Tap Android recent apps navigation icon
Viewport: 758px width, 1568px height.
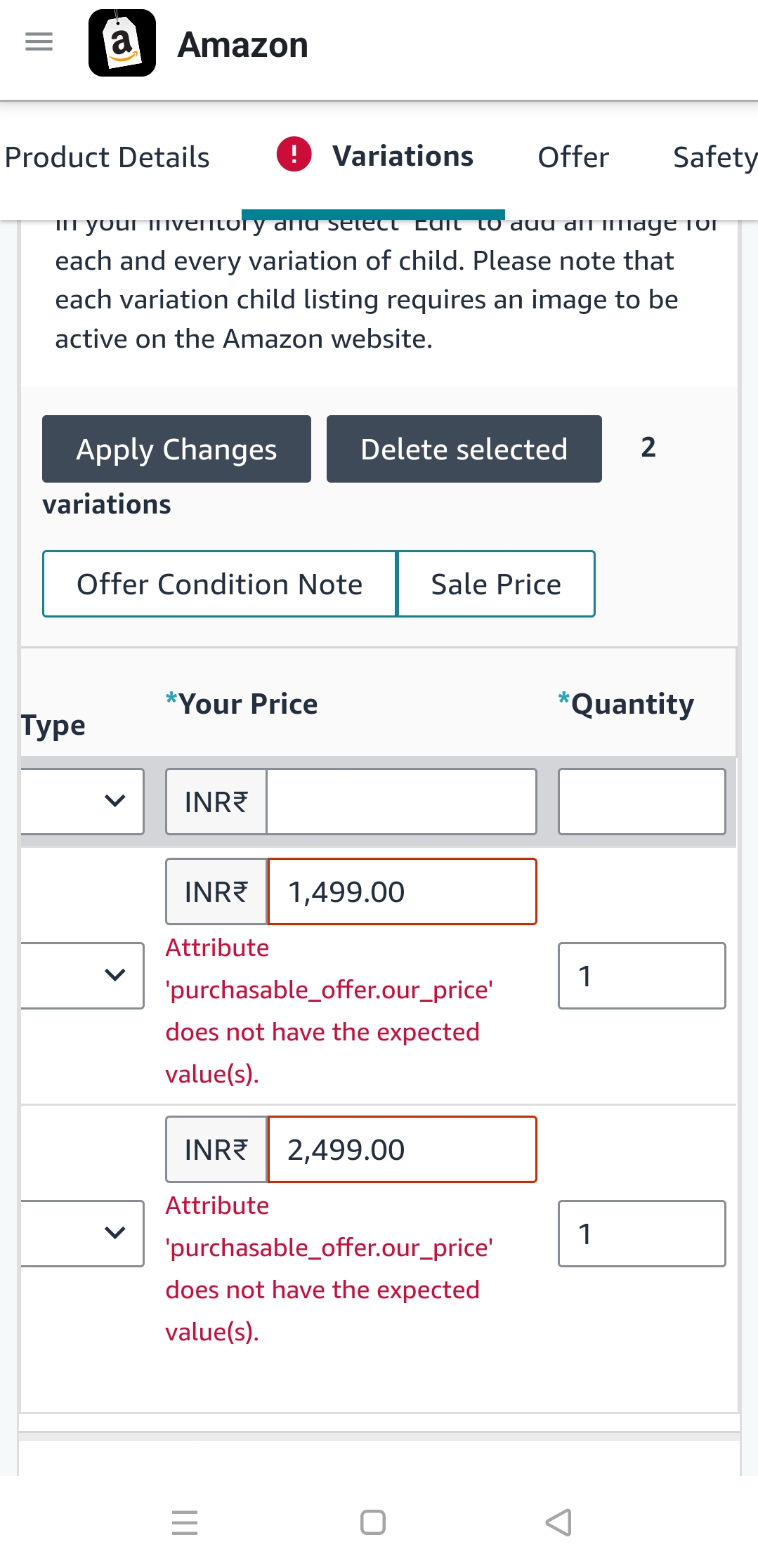click(x=185, y=1522)
